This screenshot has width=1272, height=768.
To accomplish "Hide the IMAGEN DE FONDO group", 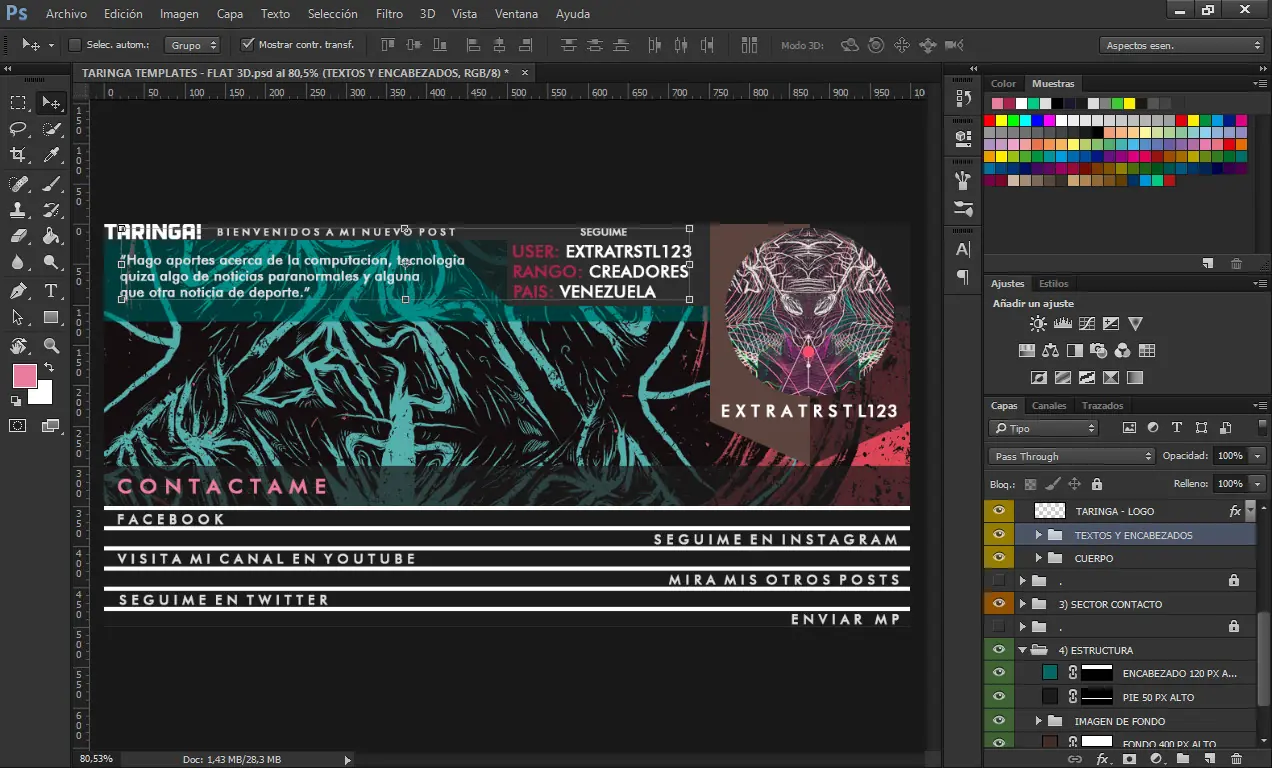I will click(x=998, y=721).
